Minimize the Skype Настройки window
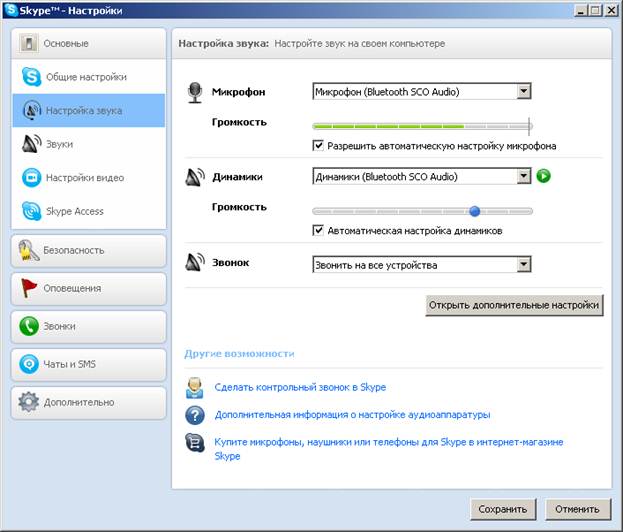The height and width of the screenshot is (532, 623). click(581, 10)
